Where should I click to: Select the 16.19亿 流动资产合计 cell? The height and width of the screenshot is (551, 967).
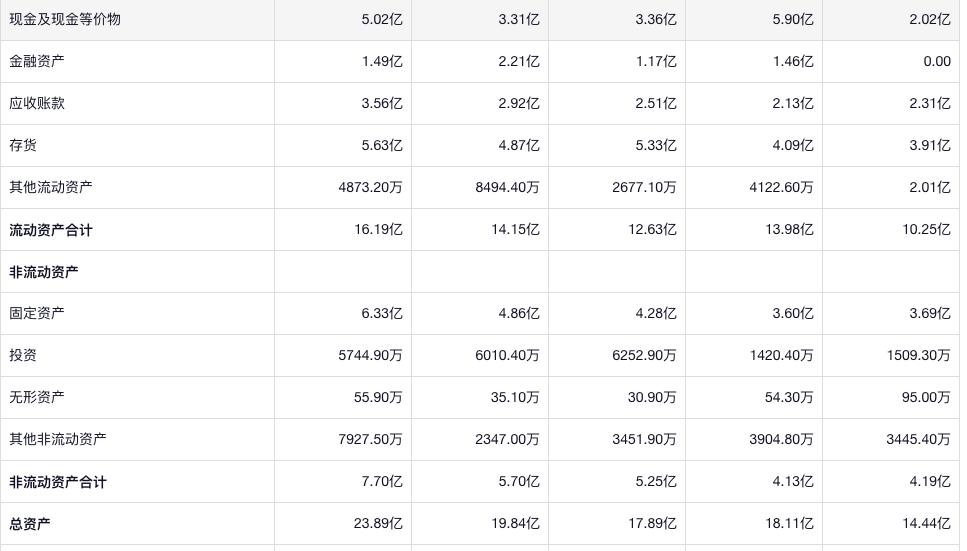(x=379, y=230)
